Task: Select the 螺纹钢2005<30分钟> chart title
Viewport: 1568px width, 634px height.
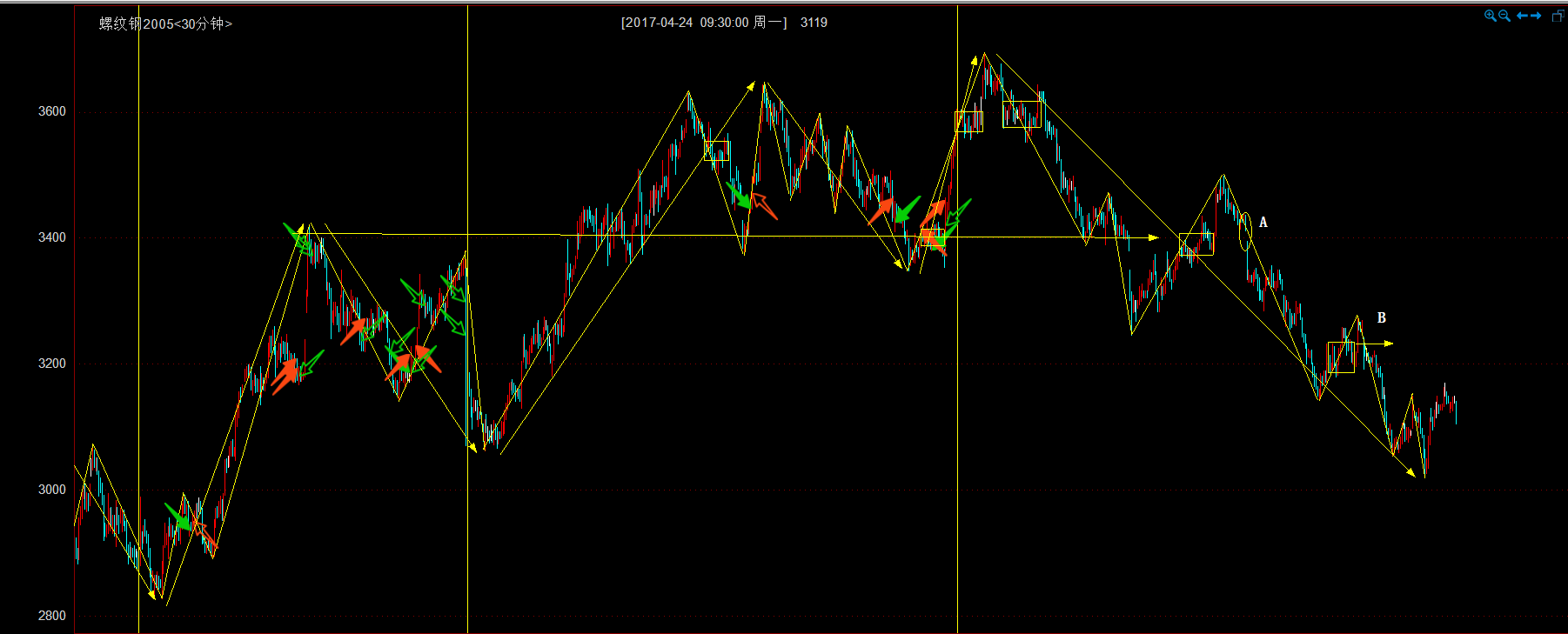Action: pos(165,23)
